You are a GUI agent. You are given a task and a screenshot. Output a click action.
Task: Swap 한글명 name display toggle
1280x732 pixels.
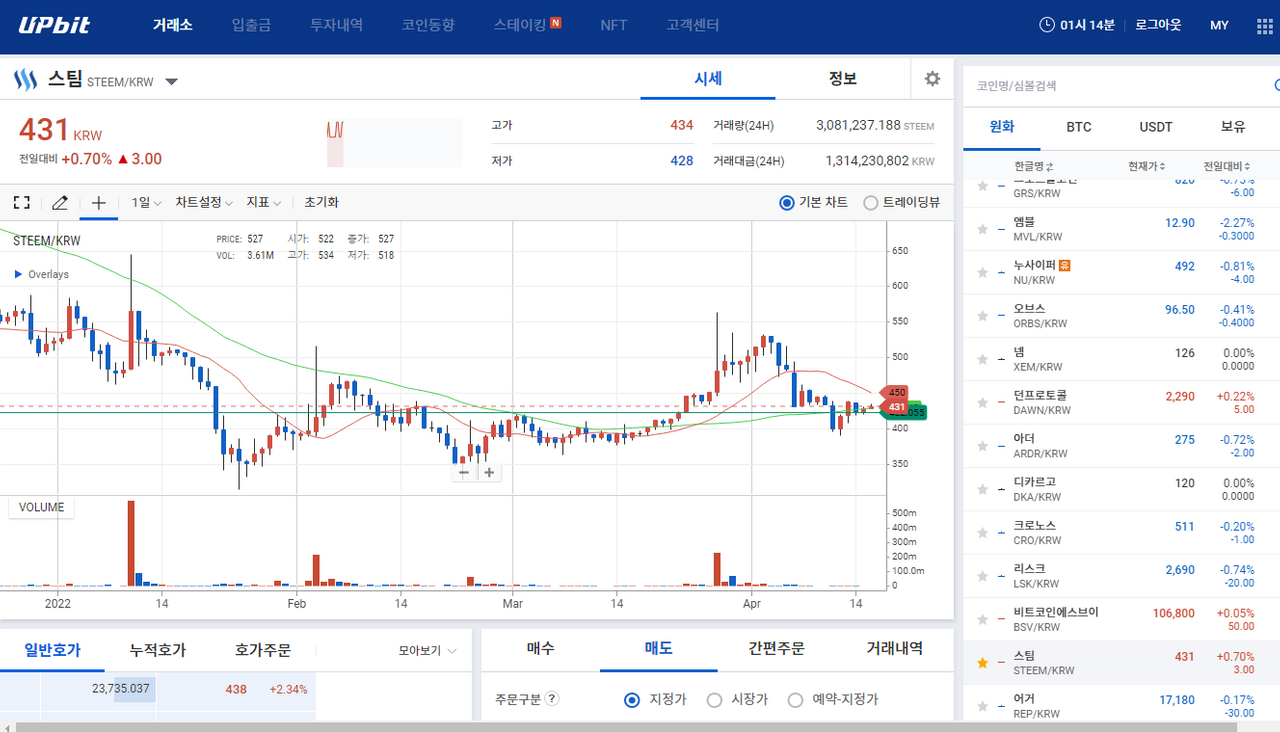[1050, 166]
